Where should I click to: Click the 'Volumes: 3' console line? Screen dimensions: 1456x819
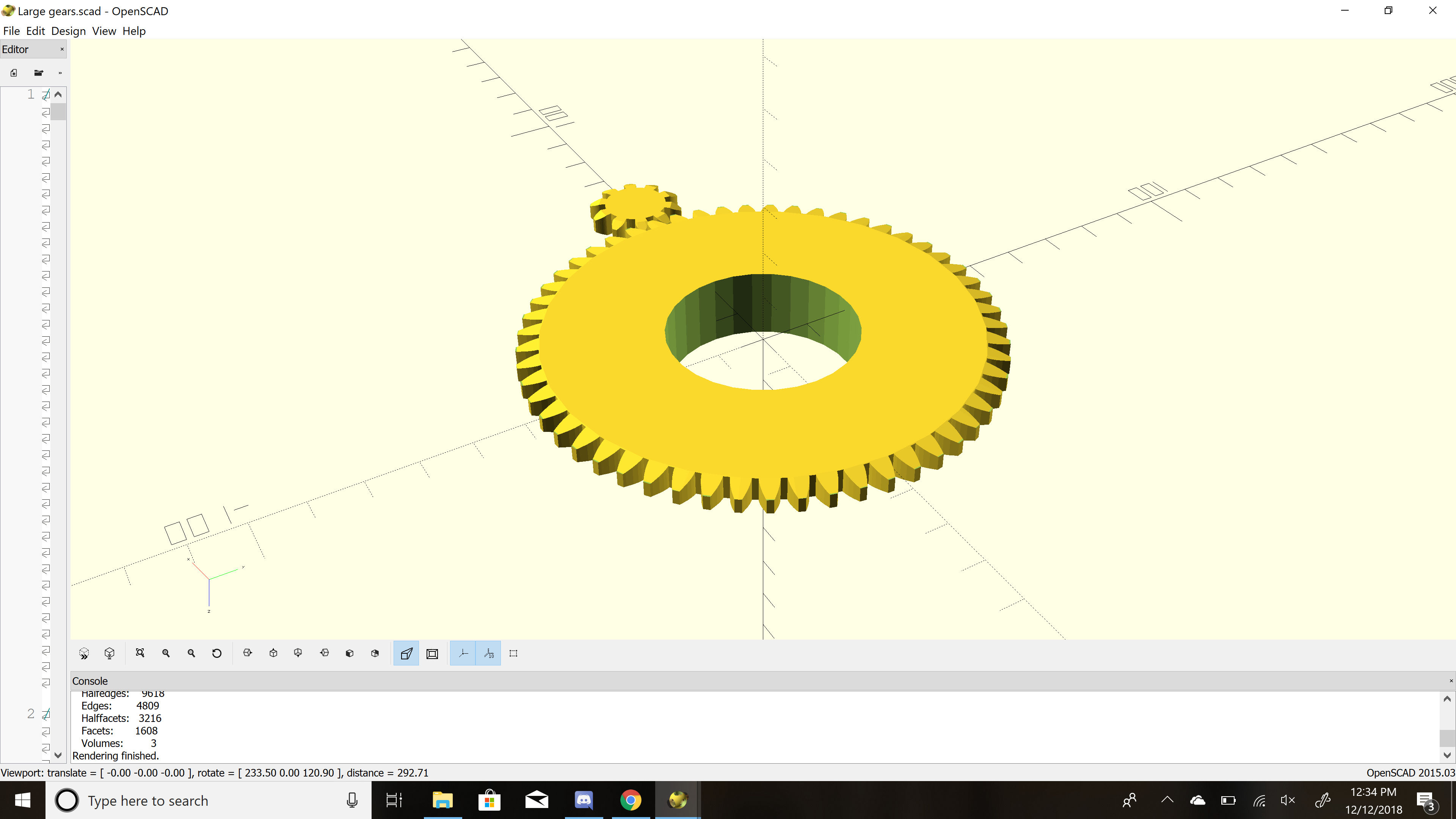tap(119, 743)
